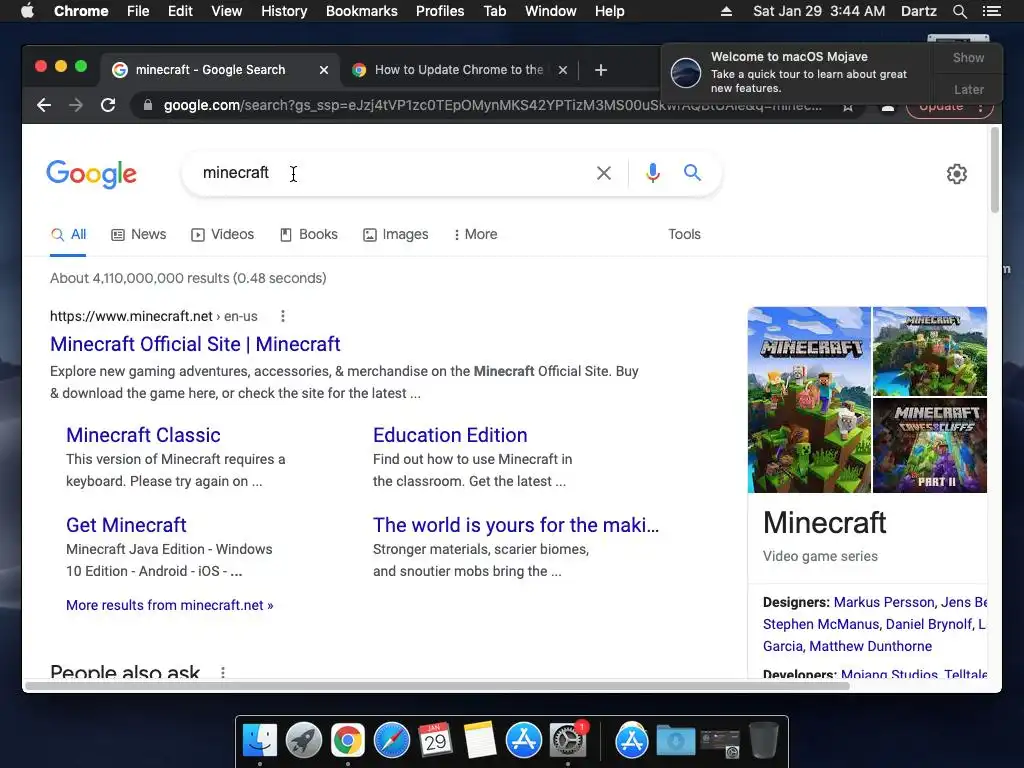Open the top-right Minecraft image thumbnail
The image size is (1024, 768).
coord(929,351)
